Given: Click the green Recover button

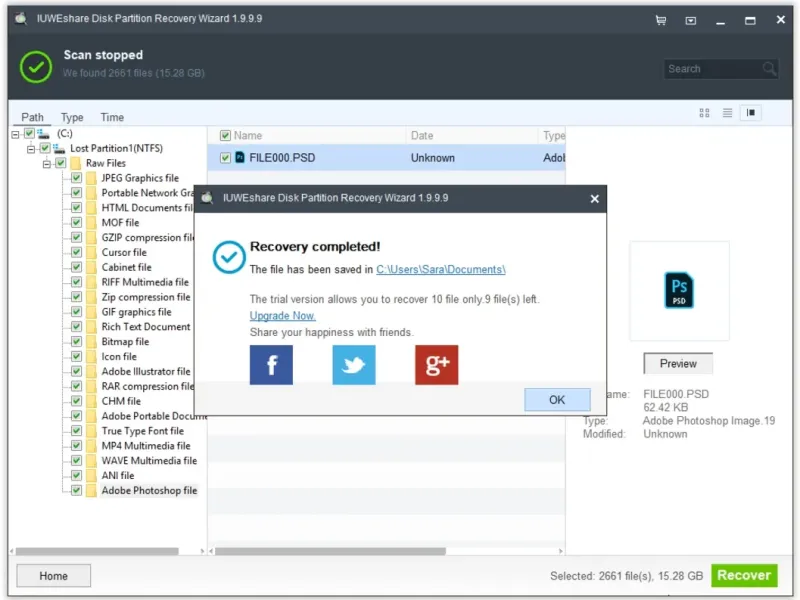Looking at the screenshot, I should click(x=744, y=575).
